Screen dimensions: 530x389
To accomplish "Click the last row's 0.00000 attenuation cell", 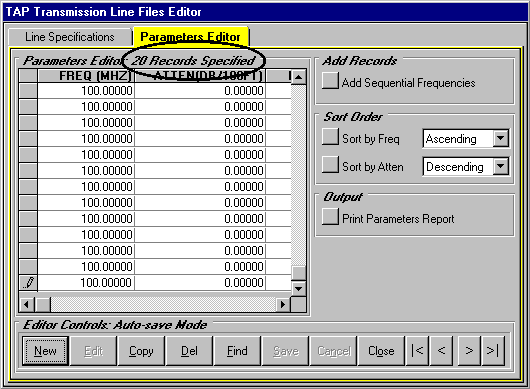I will click(200, 283).
